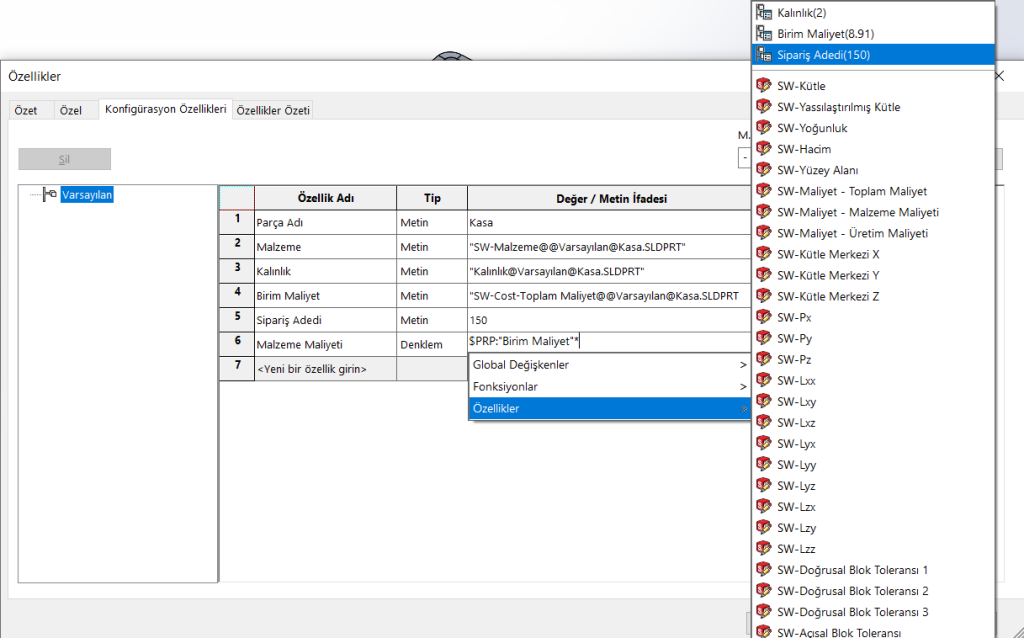Click the SW-Yüzey Alanı icon

(x=764, y=170)
